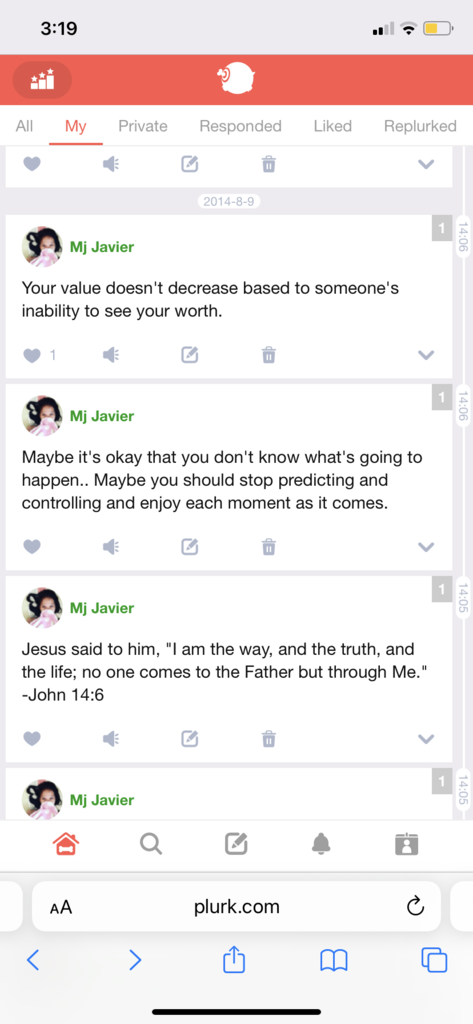Expand options chevron on John 14:6 post
Screen dimensions: 473x1024
tap(426, 739)
